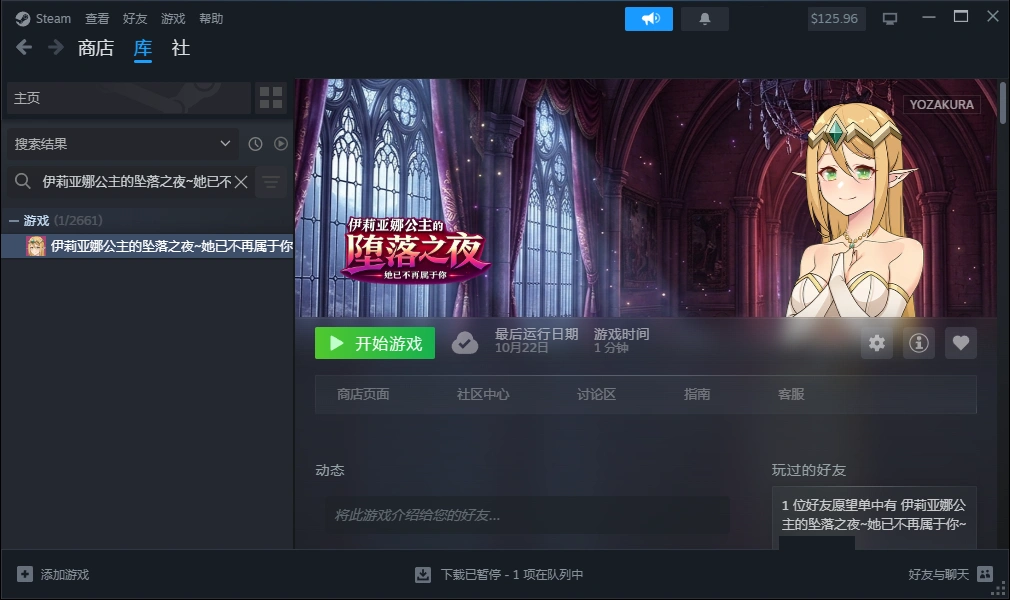
Task: Open game settings gear icon
Action: pos(877,343)
